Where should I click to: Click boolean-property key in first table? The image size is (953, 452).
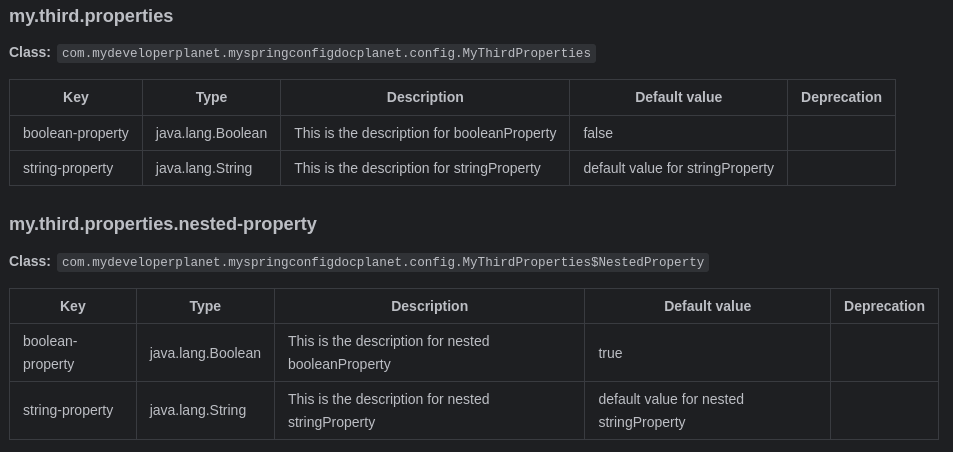(x=76, y=133)
